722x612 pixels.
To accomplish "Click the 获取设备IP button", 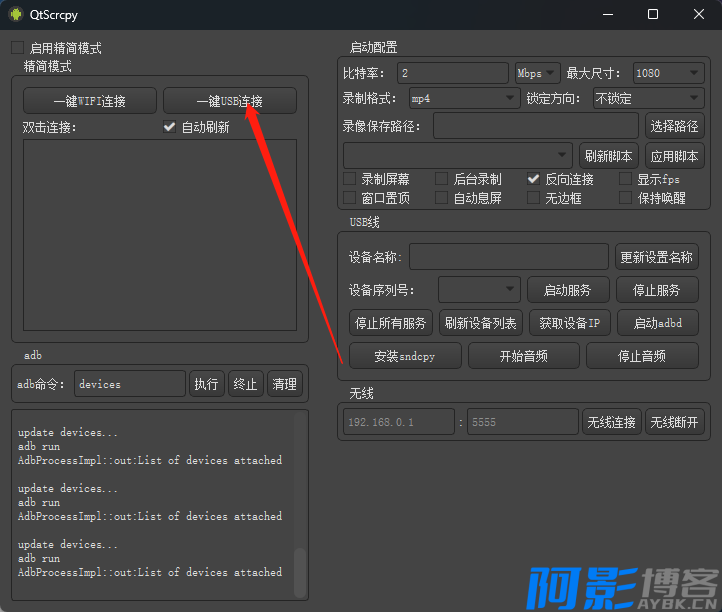I will point(570,323).
